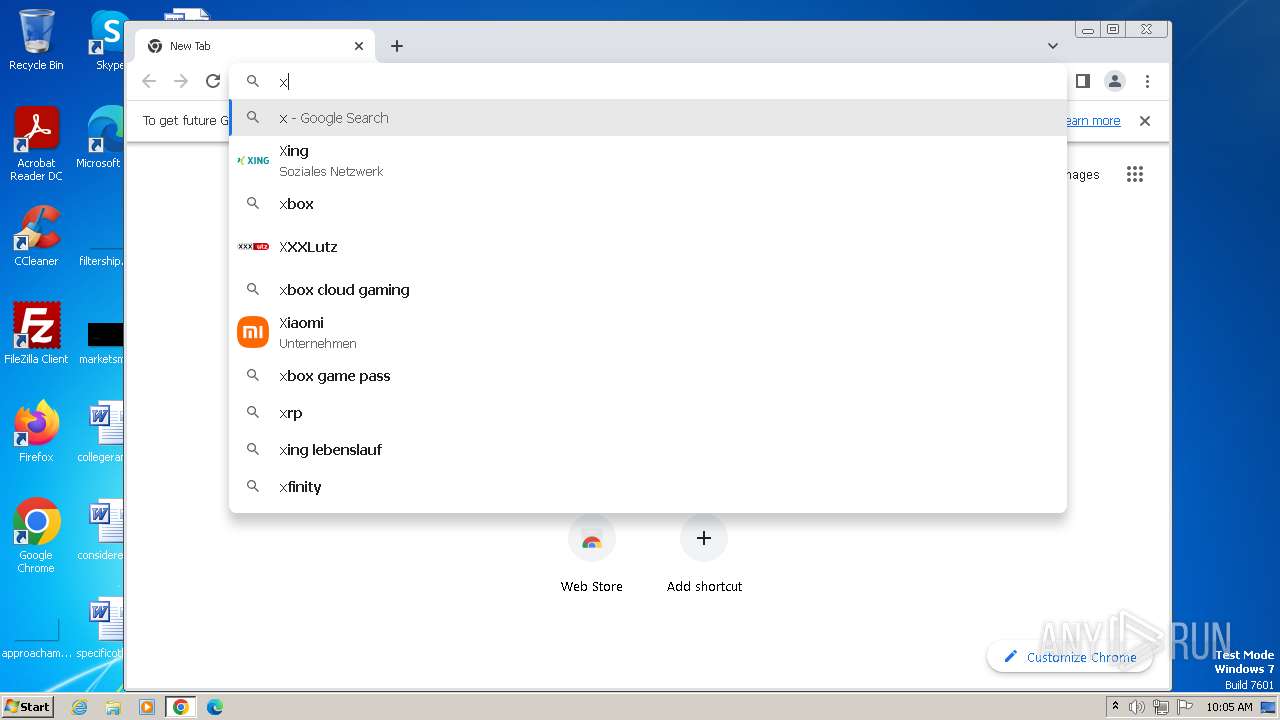Open the Recycle Bin desktop icon

point(36,40)
